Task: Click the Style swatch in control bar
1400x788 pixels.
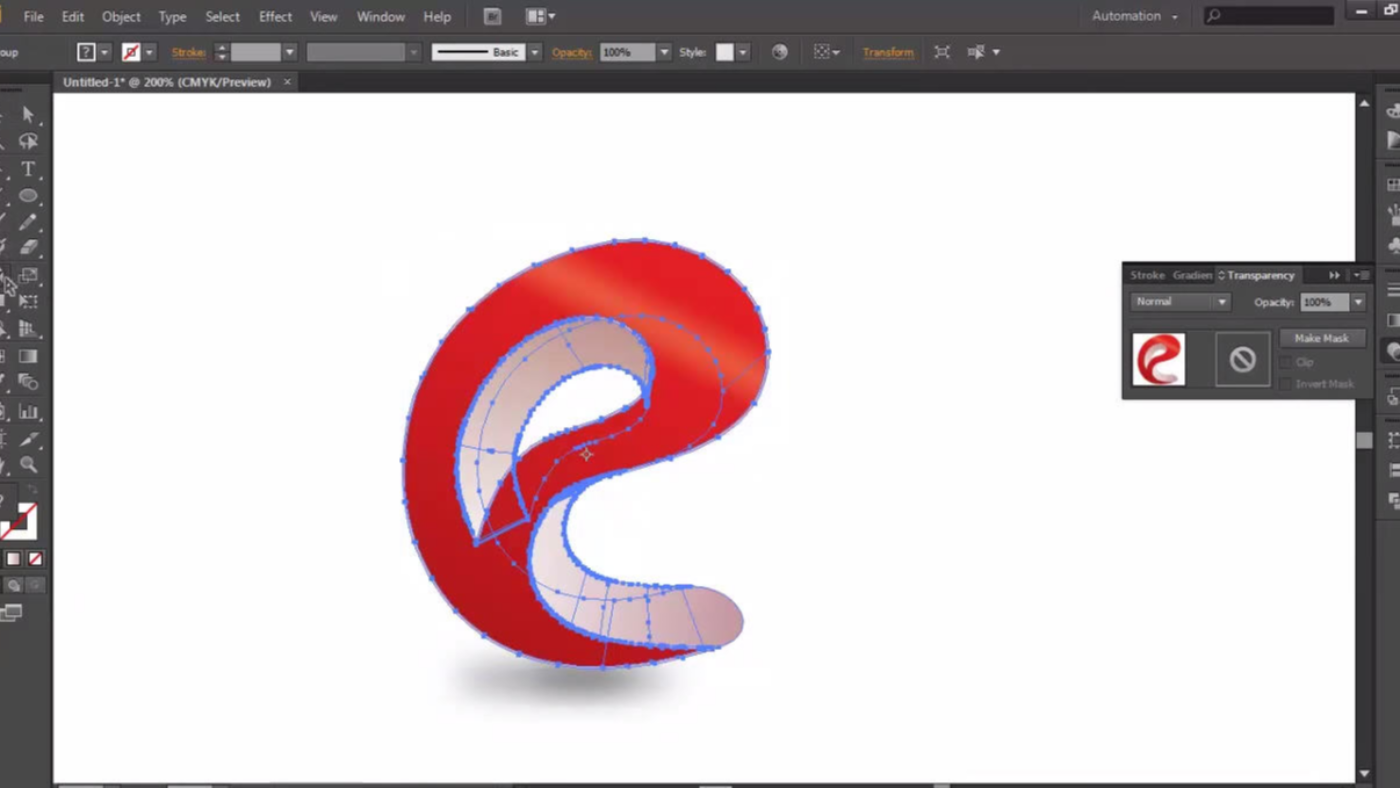Action: 725,52
